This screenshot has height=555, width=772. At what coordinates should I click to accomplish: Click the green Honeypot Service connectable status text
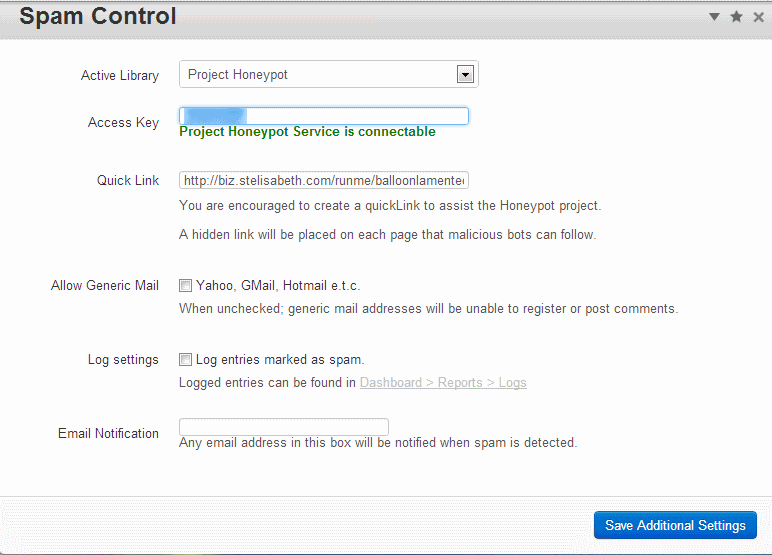coord(307,132)
